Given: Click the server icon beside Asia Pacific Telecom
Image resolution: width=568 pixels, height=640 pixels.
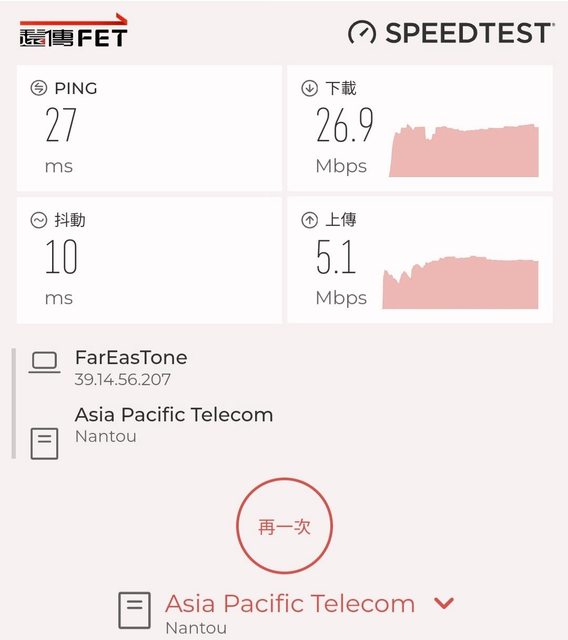Looking at the screenshot, I should (x=44, y=444).
